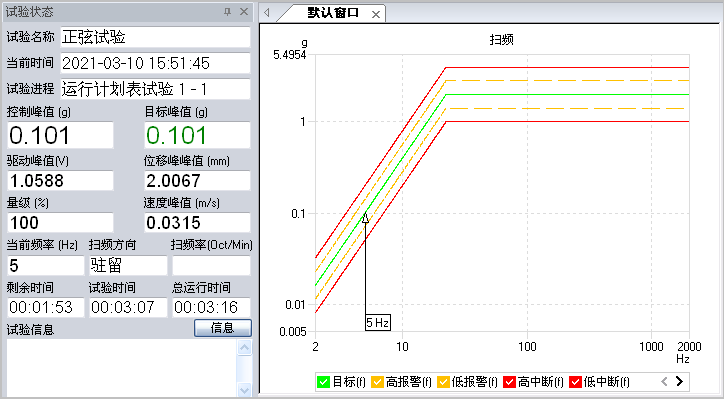
Task: Pin the 试验状态 panel
Action: click(227, 12)
